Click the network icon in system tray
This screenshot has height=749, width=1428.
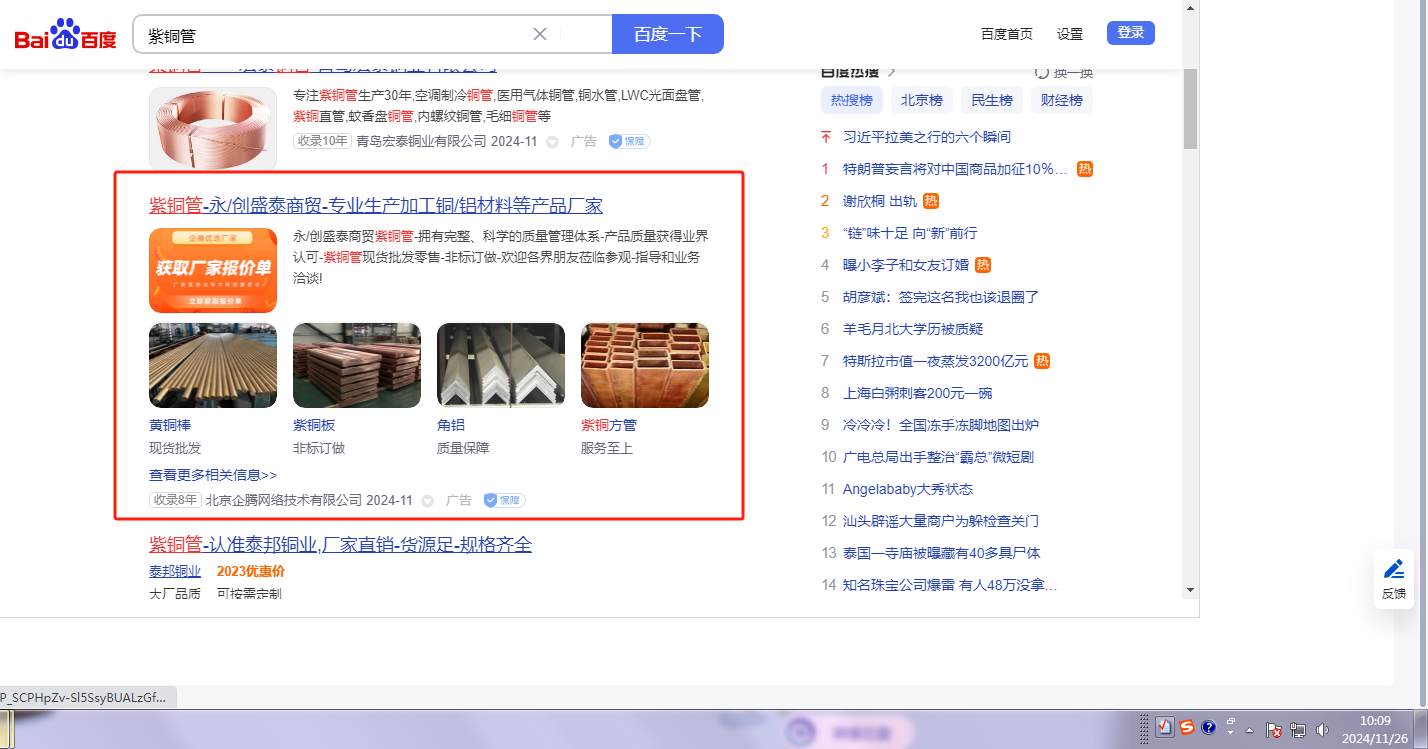coord(1298,729)
